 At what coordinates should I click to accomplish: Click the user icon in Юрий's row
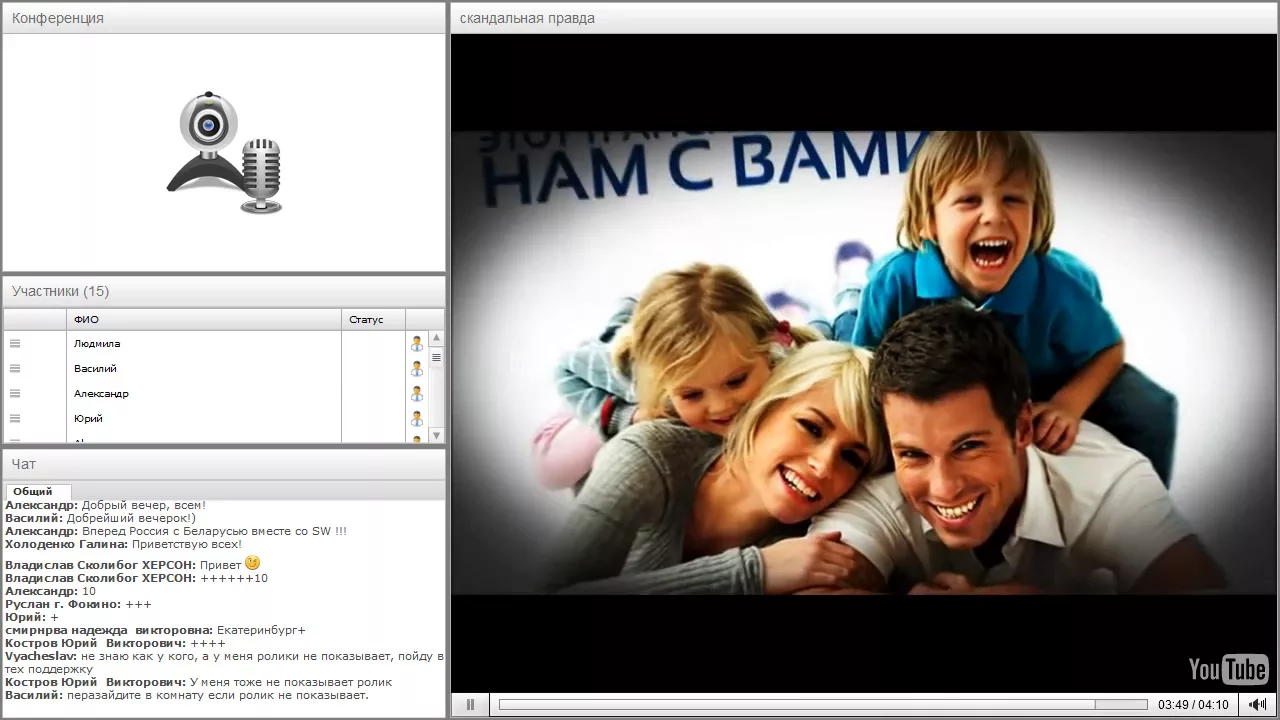(x=417, y=419)
